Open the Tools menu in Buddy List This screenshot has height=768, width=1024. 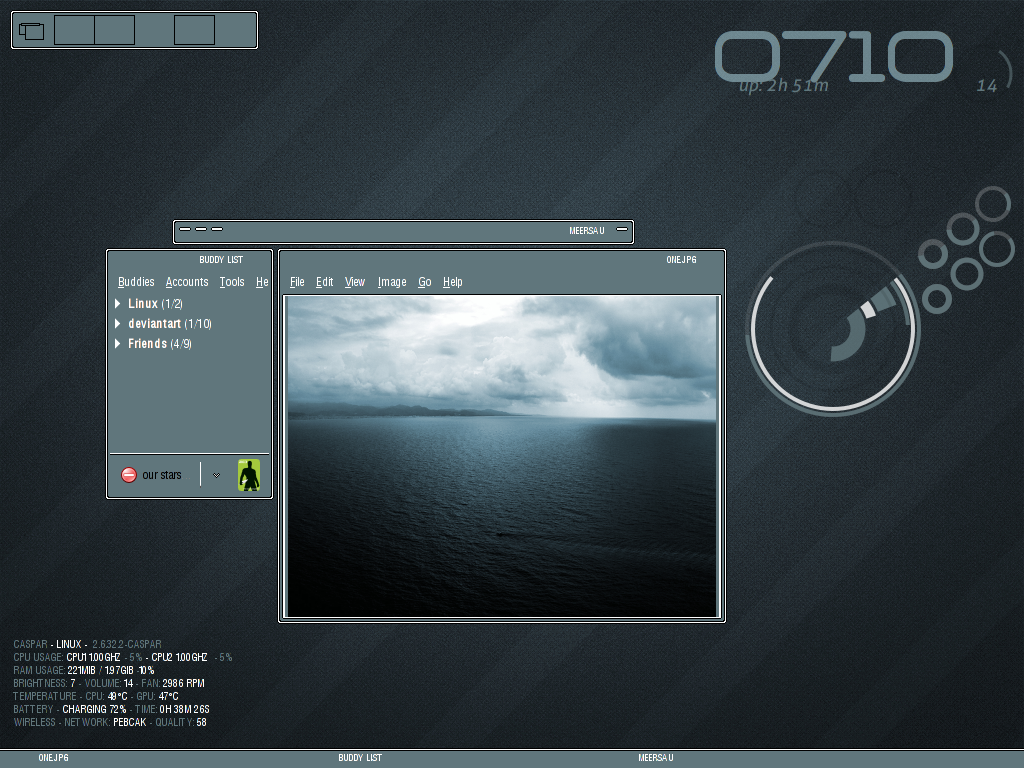[x=232, y=282]
